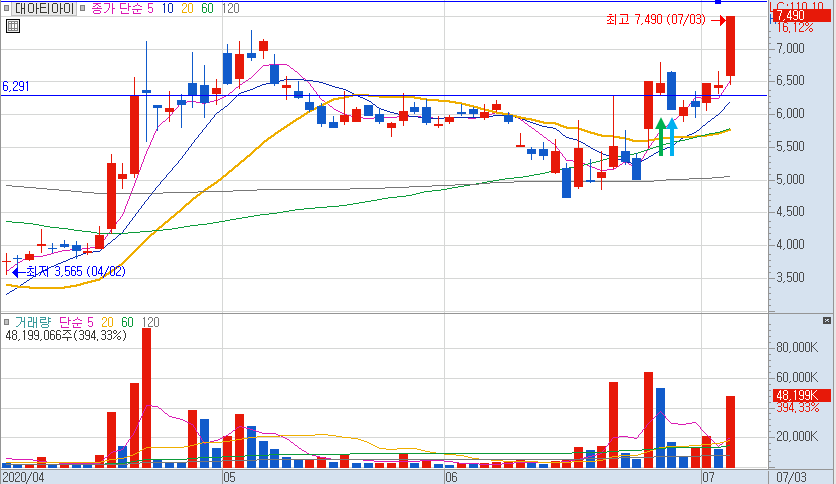Select the price 60-day MA label
This screenshot has width=836, height=484.
[x=207, y=8]
